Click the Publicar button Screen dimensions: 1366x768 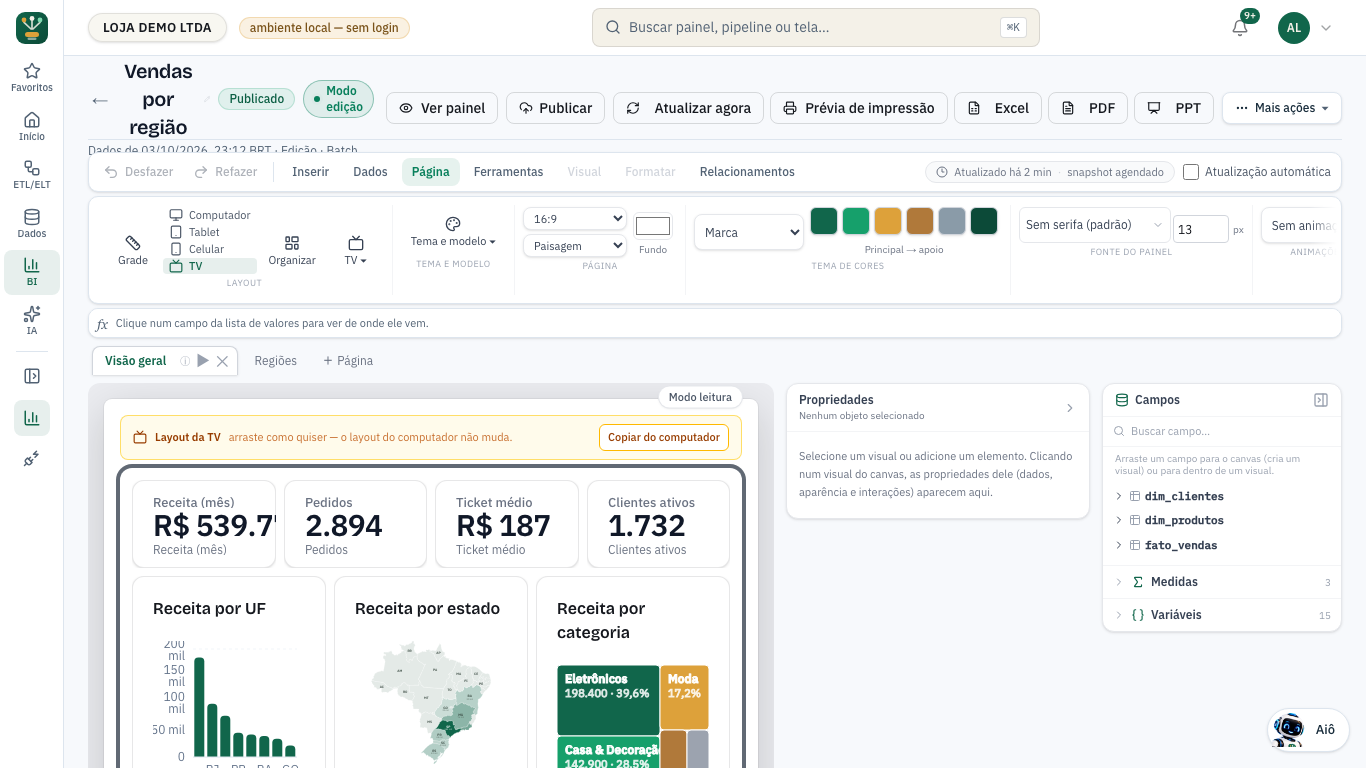555,108
